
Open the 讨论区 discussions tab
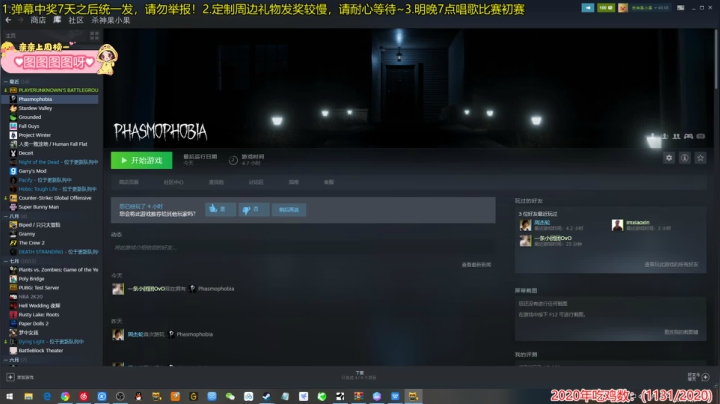256,182
